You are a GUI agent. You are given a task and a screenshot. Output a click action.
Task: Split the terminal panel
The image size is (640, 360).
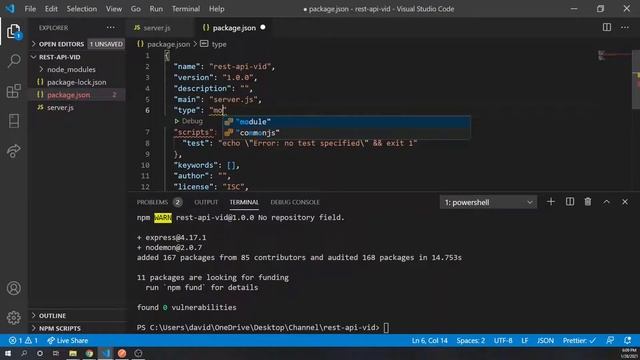(569, 202)
